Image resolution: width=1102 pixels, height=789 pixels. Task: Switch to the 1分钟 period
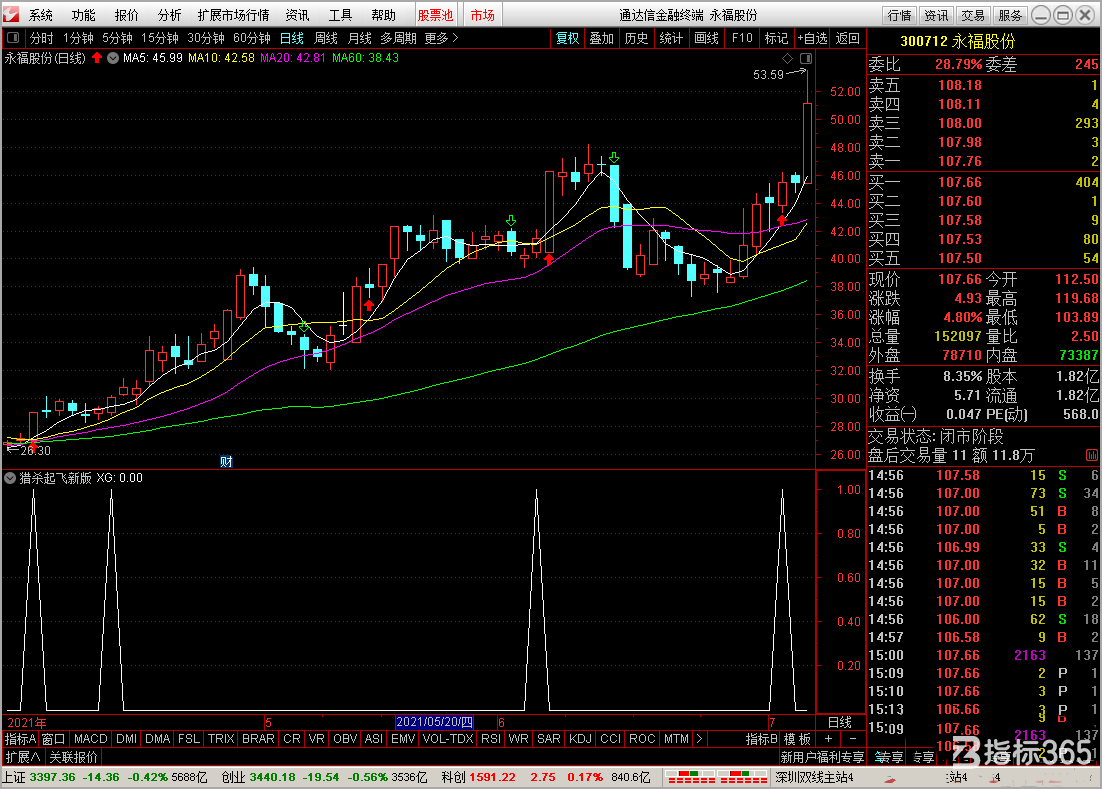tap(78, 38)
